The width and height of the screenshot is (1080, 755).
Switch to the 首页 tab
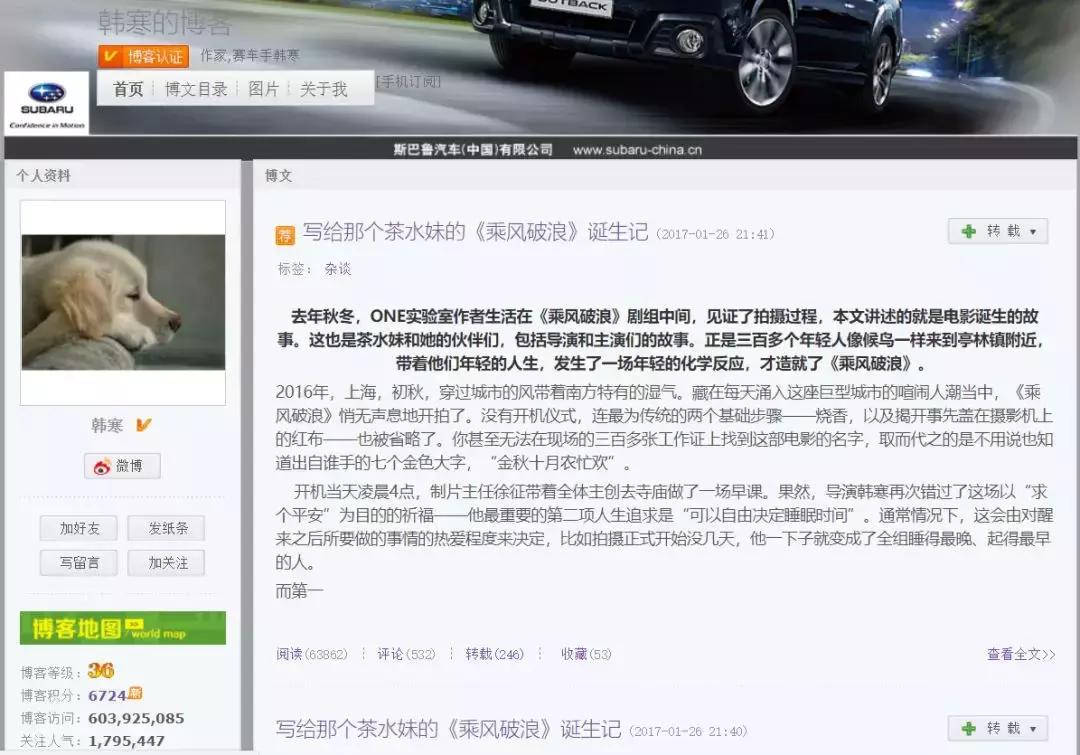coord(127,88)
